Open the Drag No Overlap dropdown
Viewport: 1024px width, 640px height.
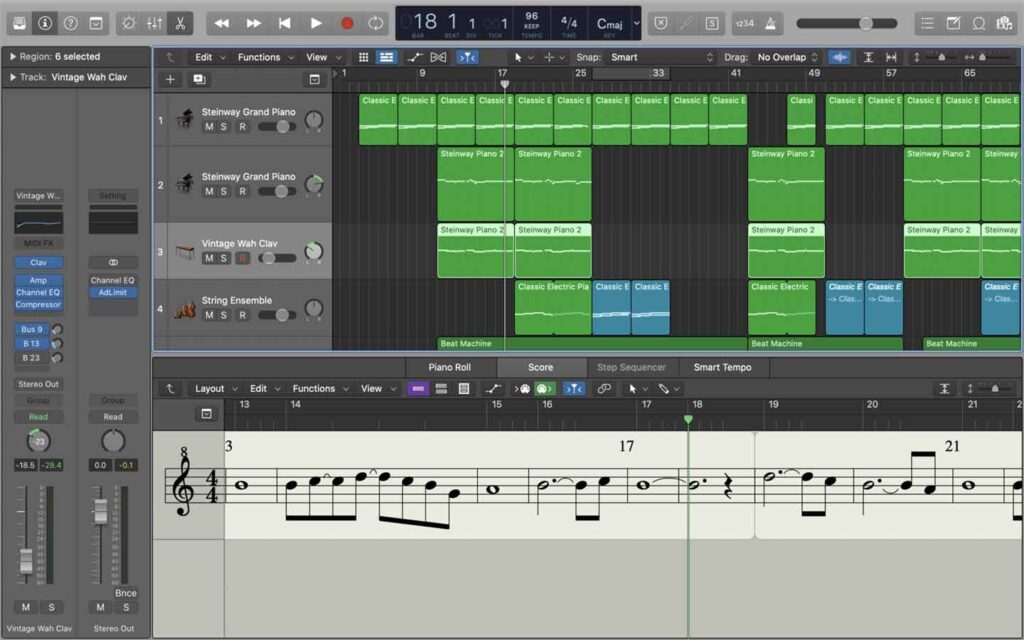pos(788,57)
